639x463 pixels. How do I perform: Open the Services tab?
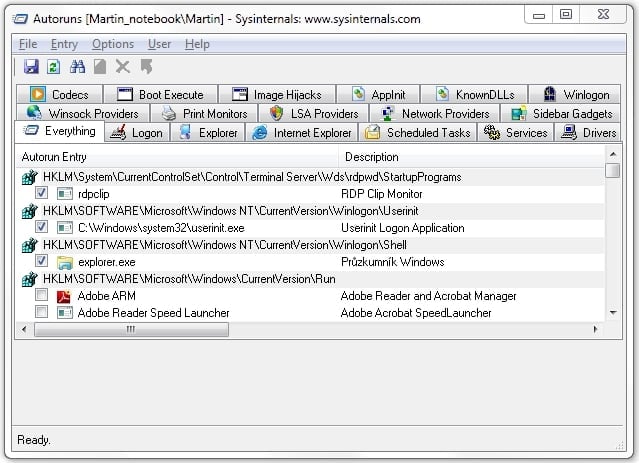(516, 132)
